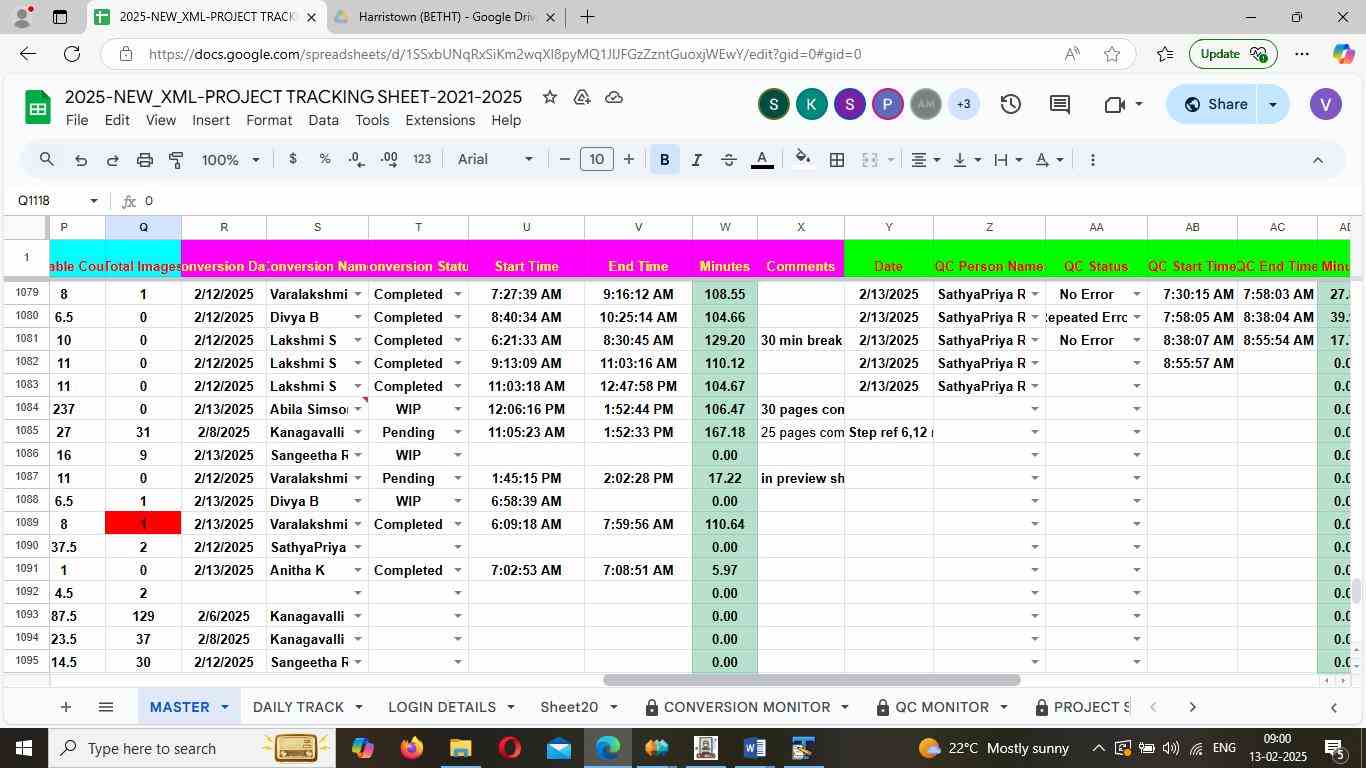Star this spreadsheet document
1366x768 pixels.
coord(549,97)
